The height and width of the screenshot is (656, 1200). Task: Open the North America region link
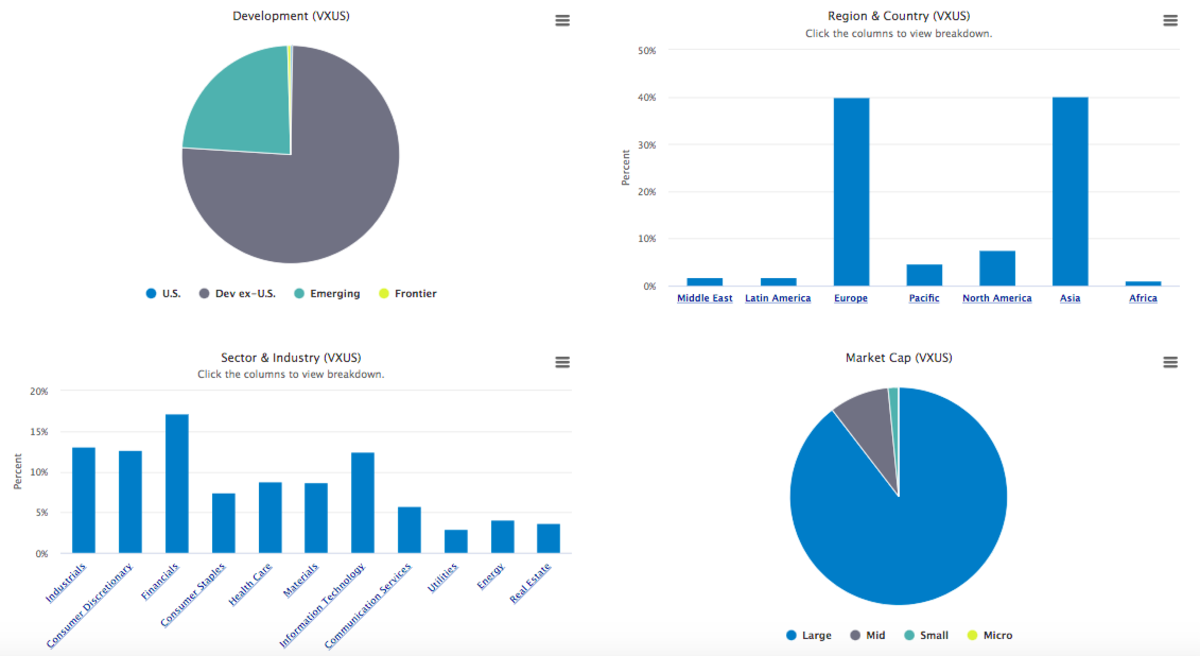(x=997, y=298)
